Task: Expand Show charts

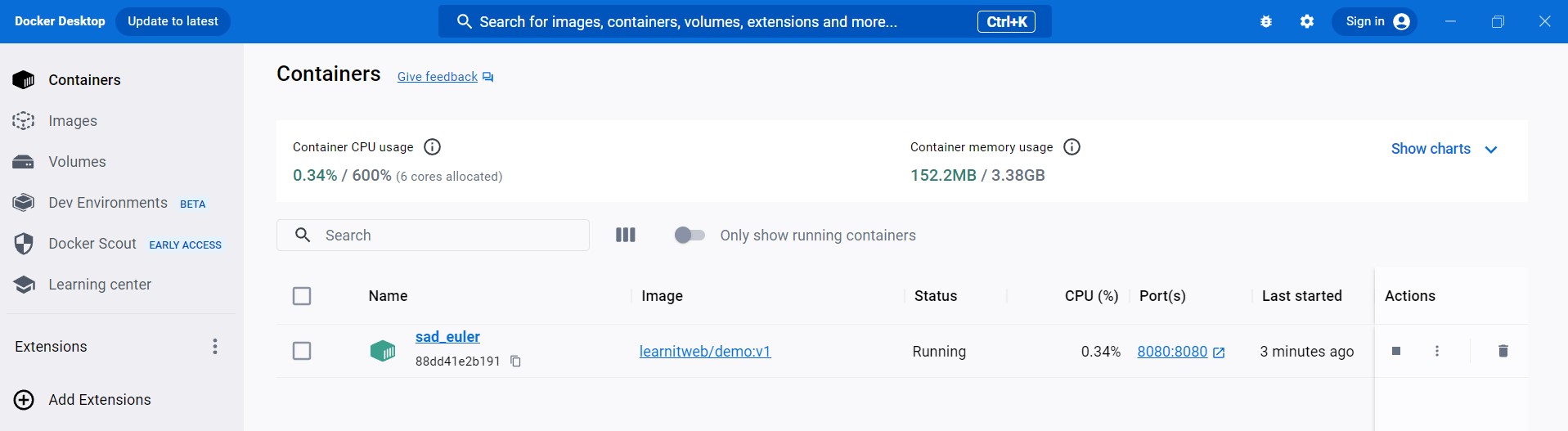Action: [x=1444, y=149]
